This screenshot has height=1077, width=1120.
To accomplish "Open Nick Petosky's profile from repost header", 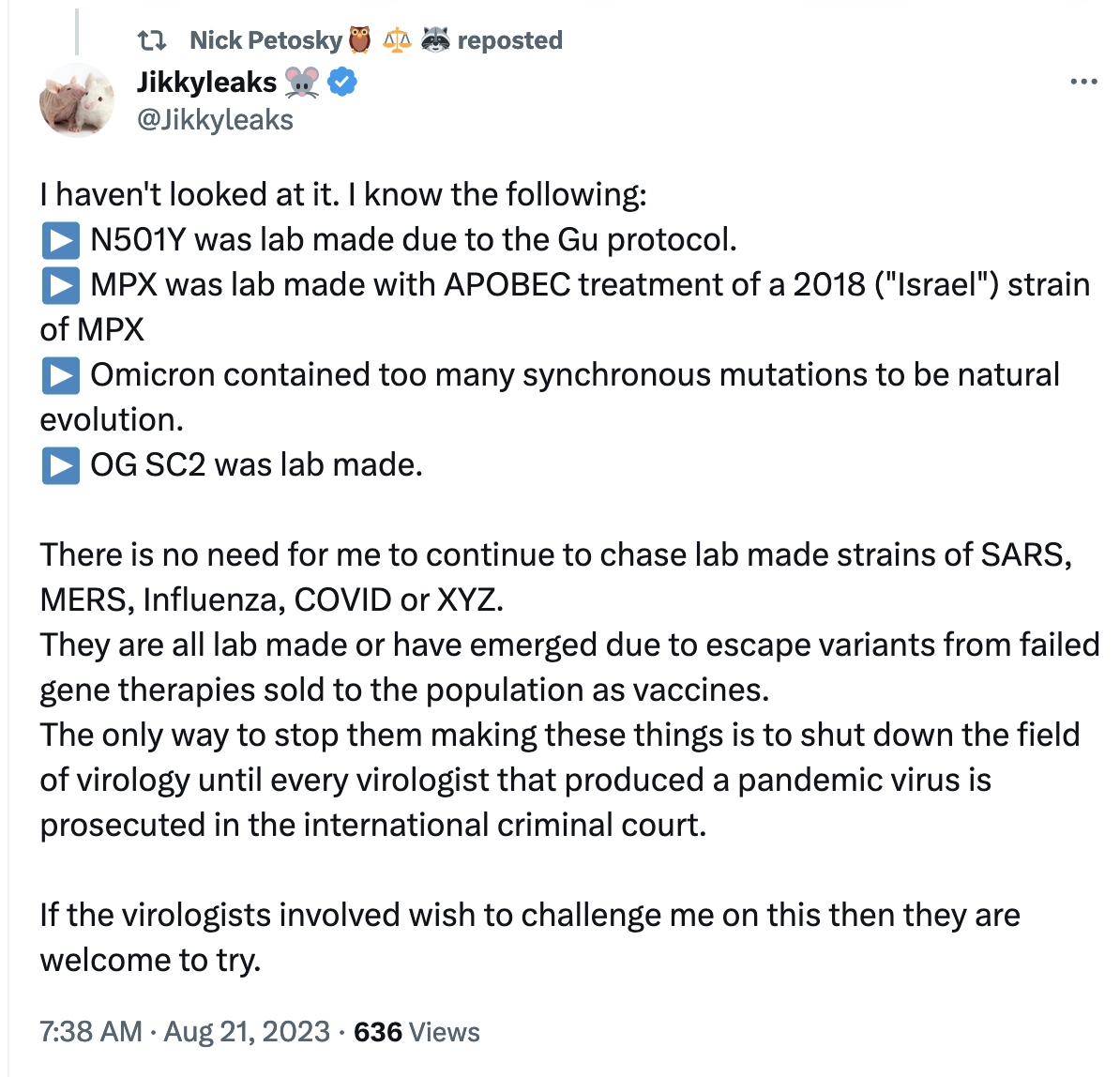I will point(265,40).
